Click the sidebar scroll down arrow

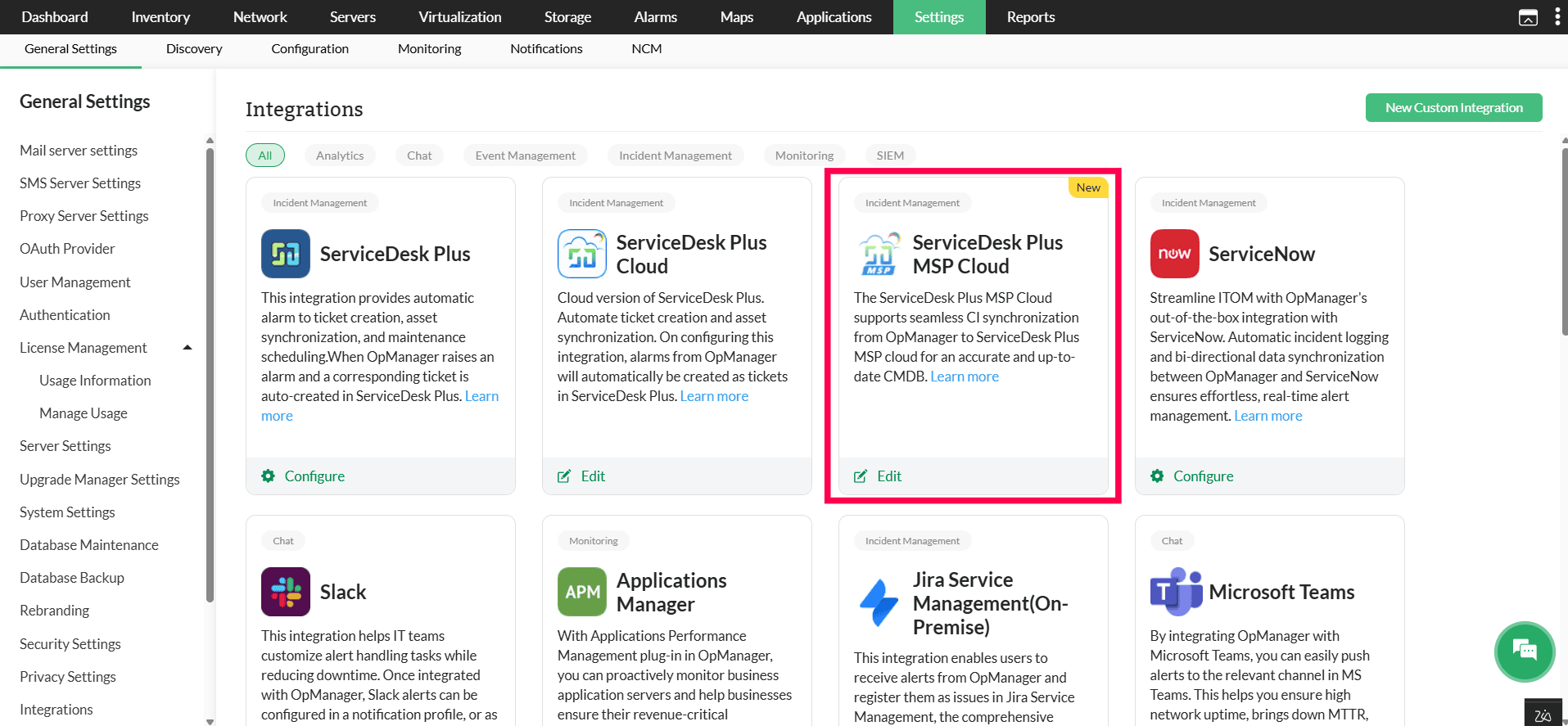[210, 721]
